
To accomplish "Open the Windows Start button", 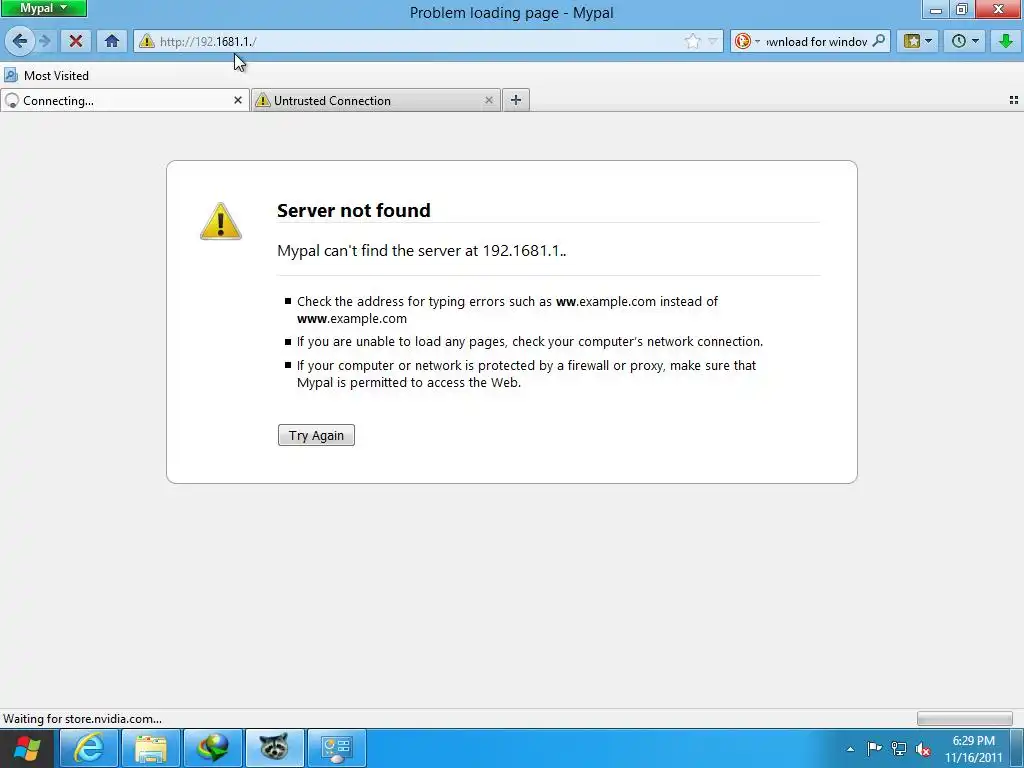I will tap(27, 748).
